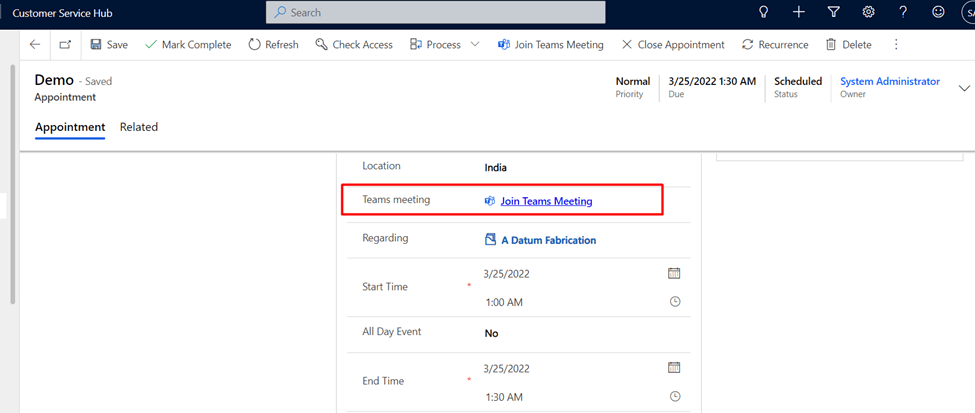Image resolution: width=975 pixels, height=413 pixels.
Task: Click the plus quick create icon
Action: tap(798, 12)
